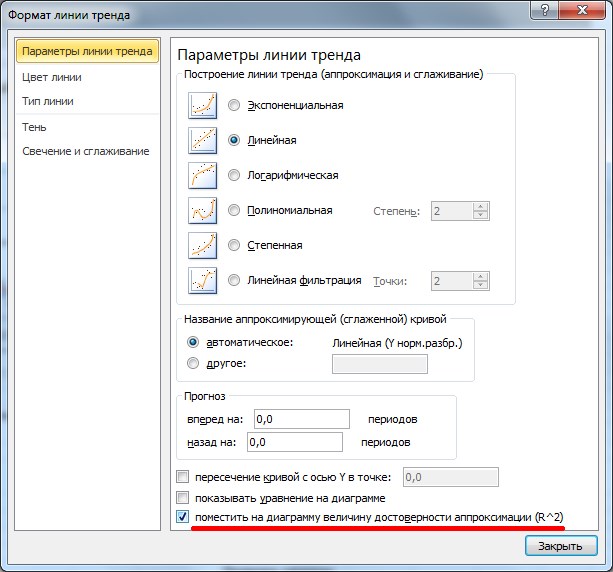The image size is (613, 572).
Task: Open Свечение и сглаживание section
Action: click(87, 151)
